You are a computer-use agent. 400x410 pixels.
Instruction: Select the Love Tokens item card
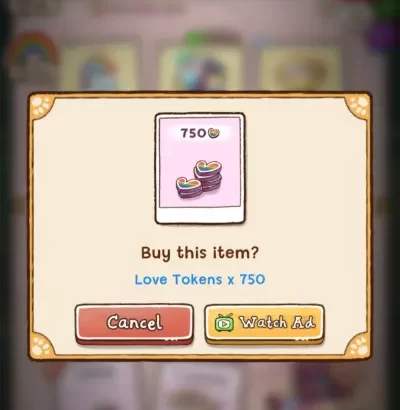(200, 168)
